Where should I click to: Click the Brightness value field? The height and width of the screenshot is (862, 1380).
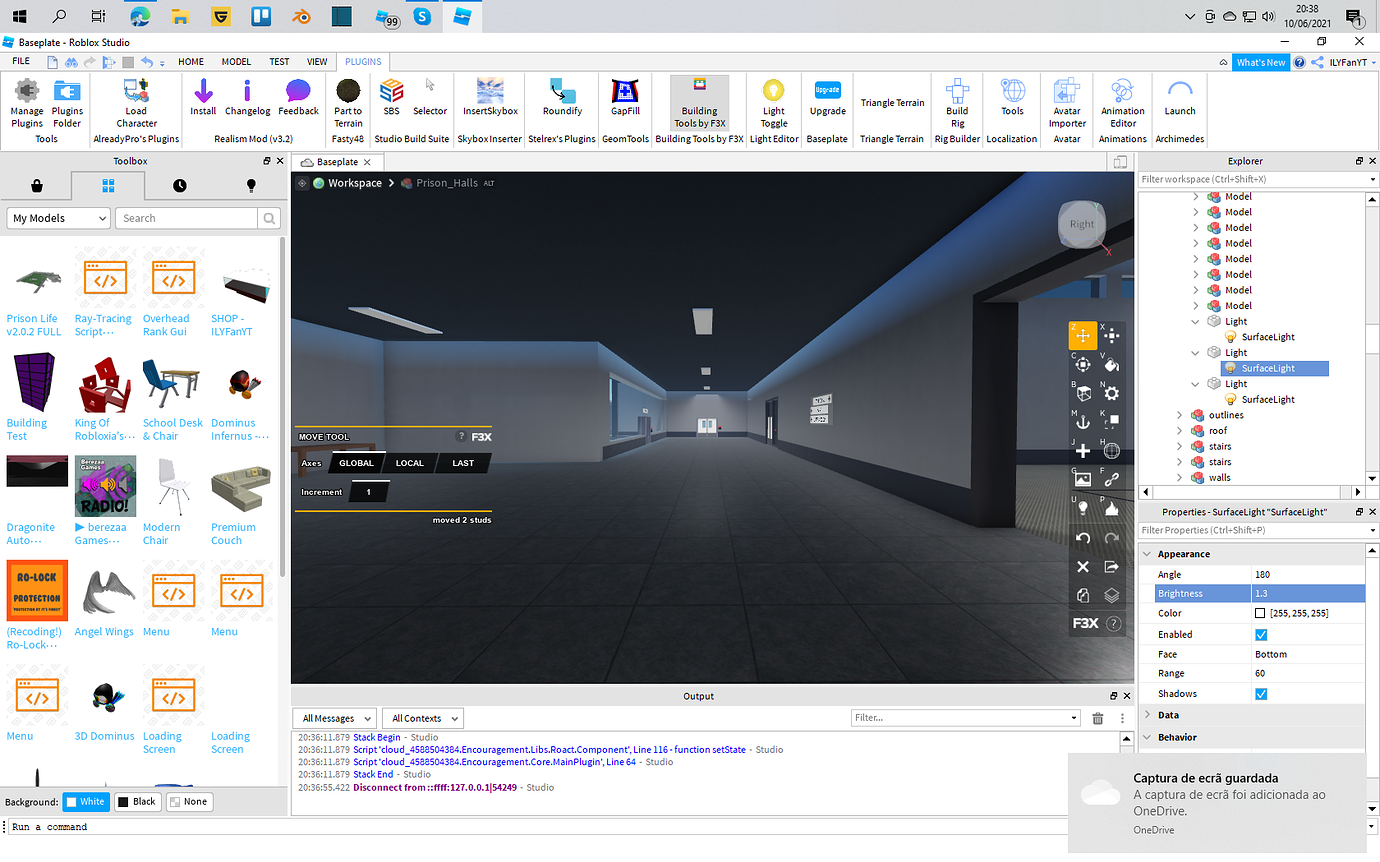[x=1308, y=594]
